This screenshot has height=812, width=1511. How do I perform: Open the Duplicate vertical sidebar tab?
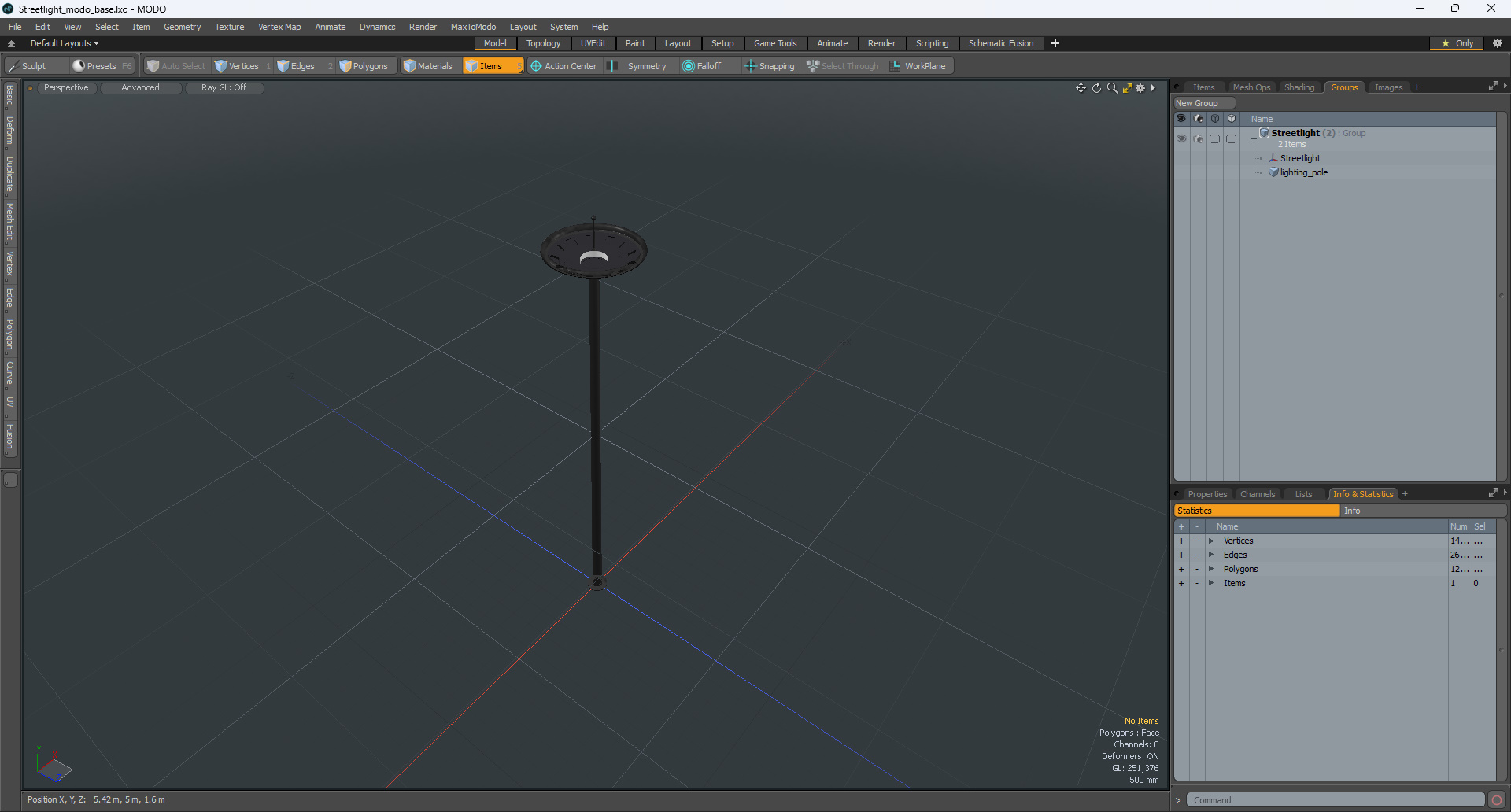coord(10,174)
